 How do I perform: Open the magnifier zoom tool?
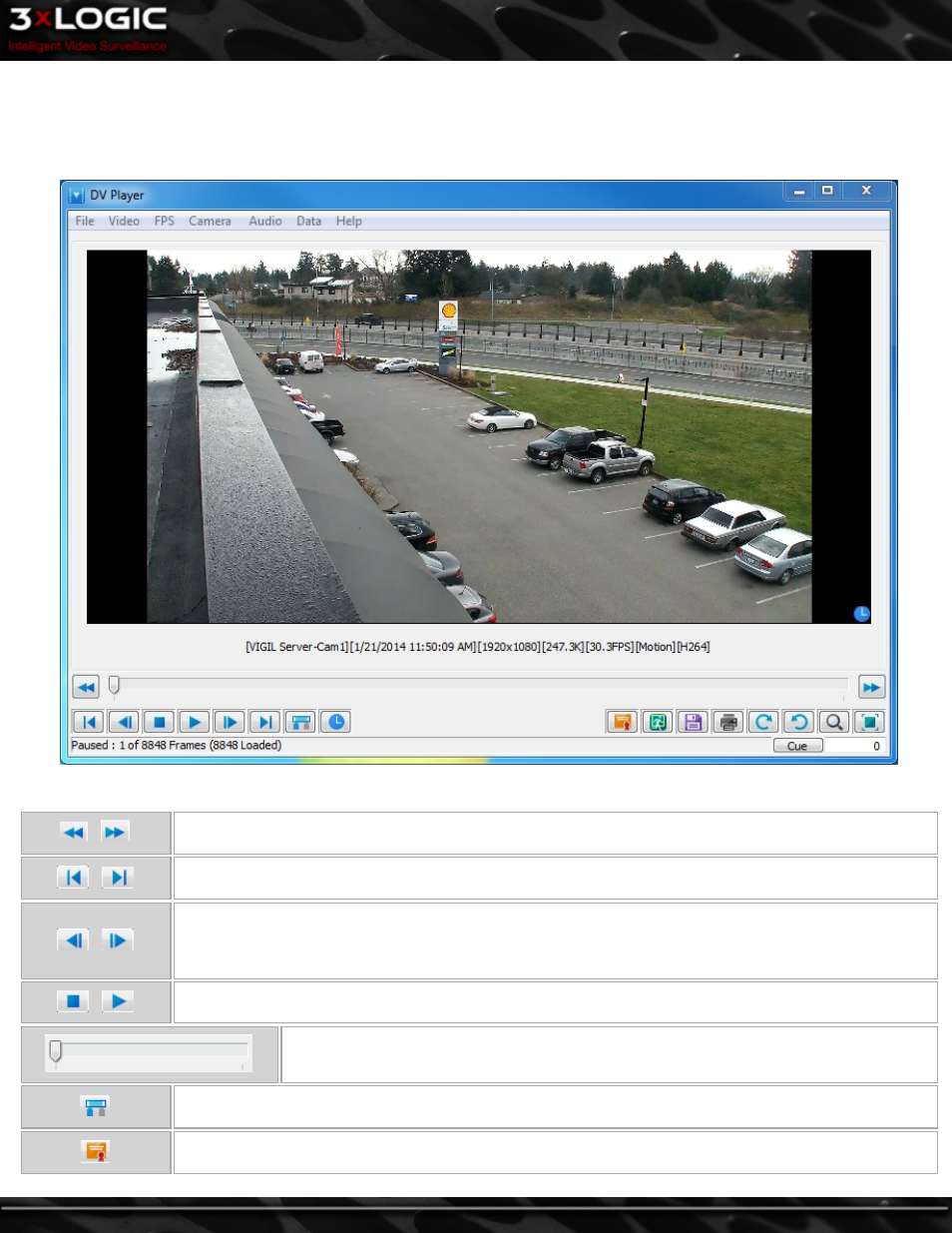(x=834, y=722)
